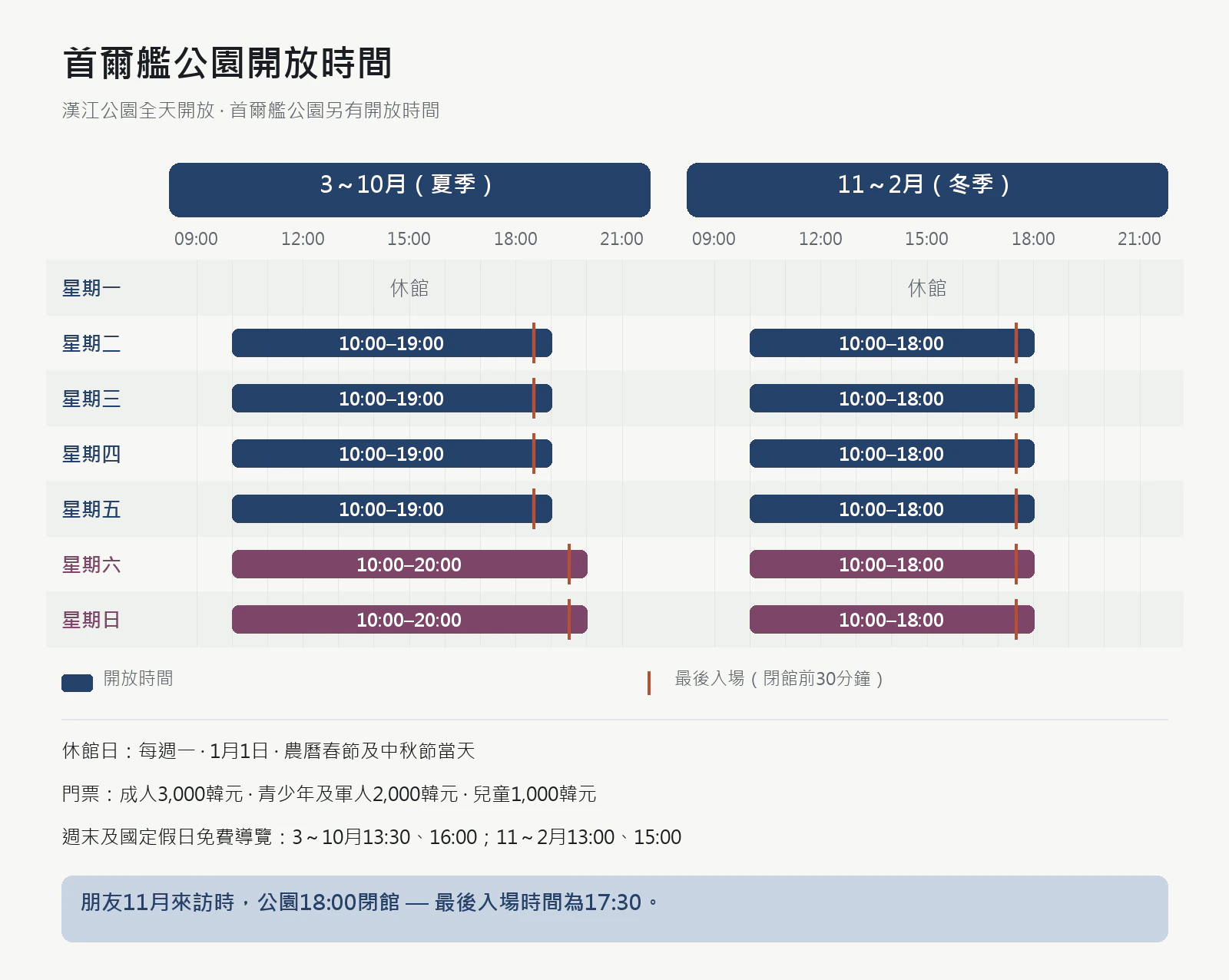Click the 休館日 closure days note
The height and width of the screenshot is (980, 1229).
coord(269,750)
